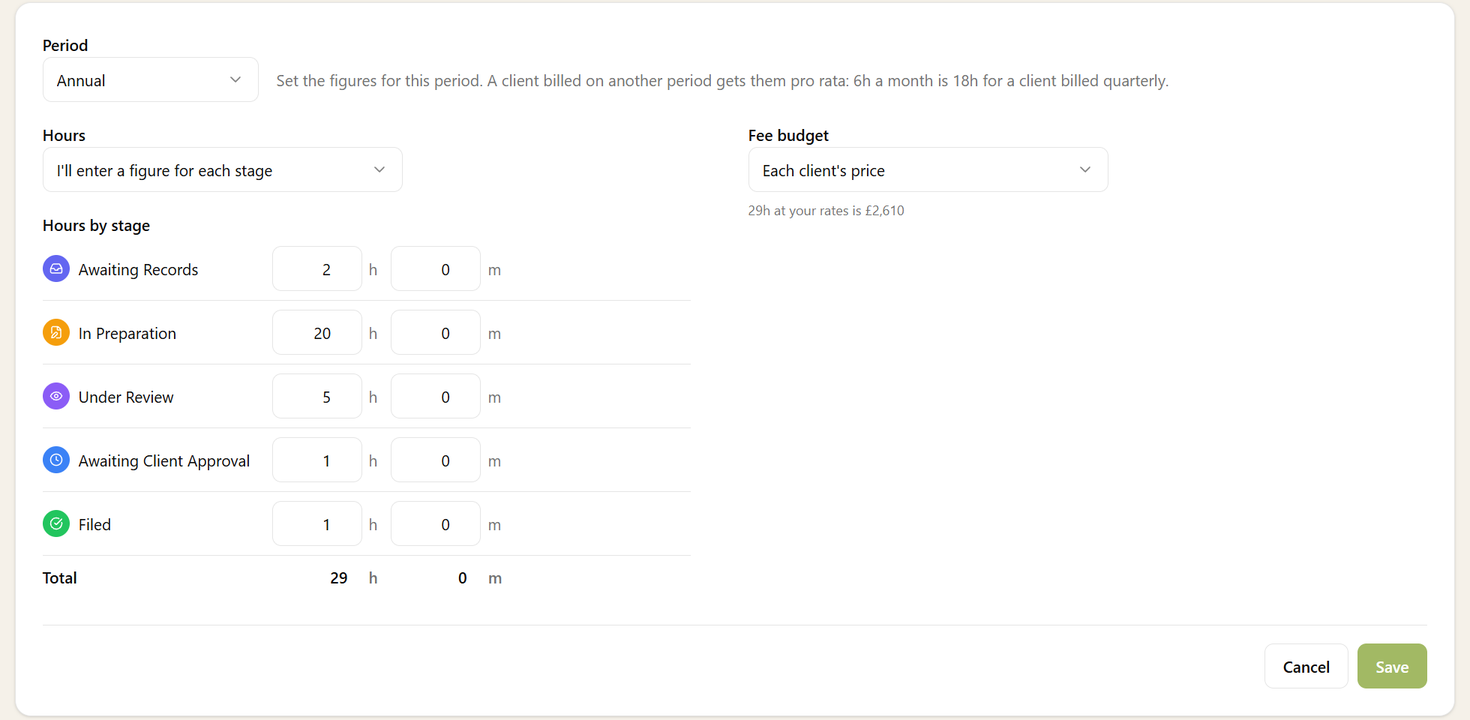Cancel the budget changes
Screen dimensions: 1470x720
pos(1306,666)
